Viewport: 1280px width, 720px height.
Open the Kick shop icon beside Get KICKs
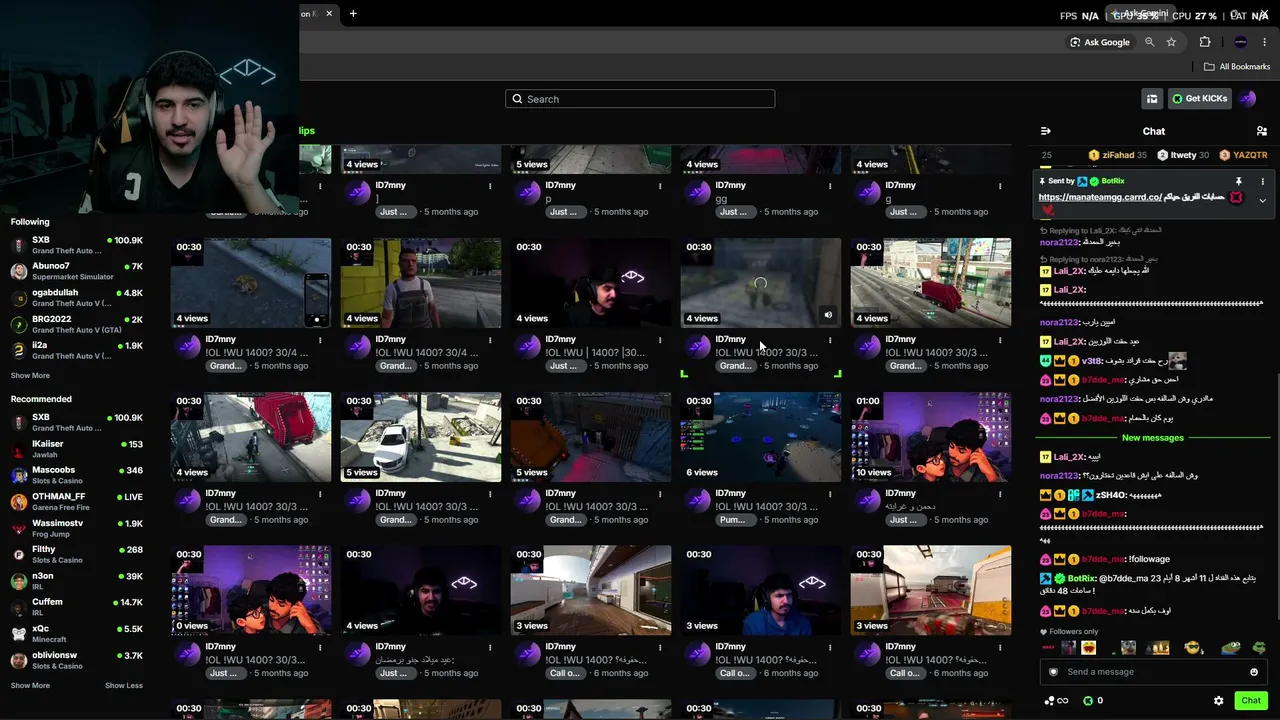(1152, 99)
